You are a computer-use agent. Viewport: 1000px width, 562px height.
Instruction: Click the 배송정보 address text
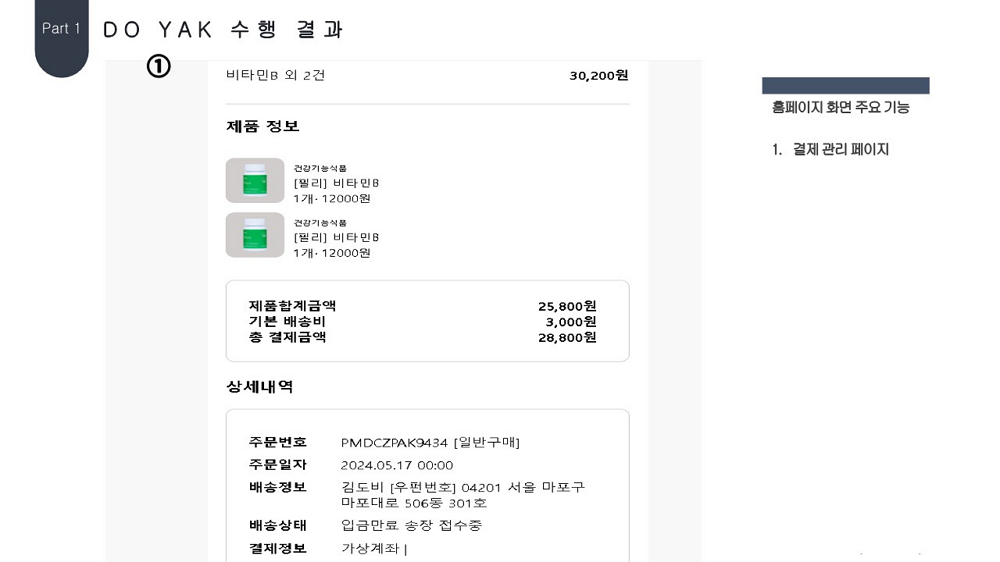tap(462, 495)
